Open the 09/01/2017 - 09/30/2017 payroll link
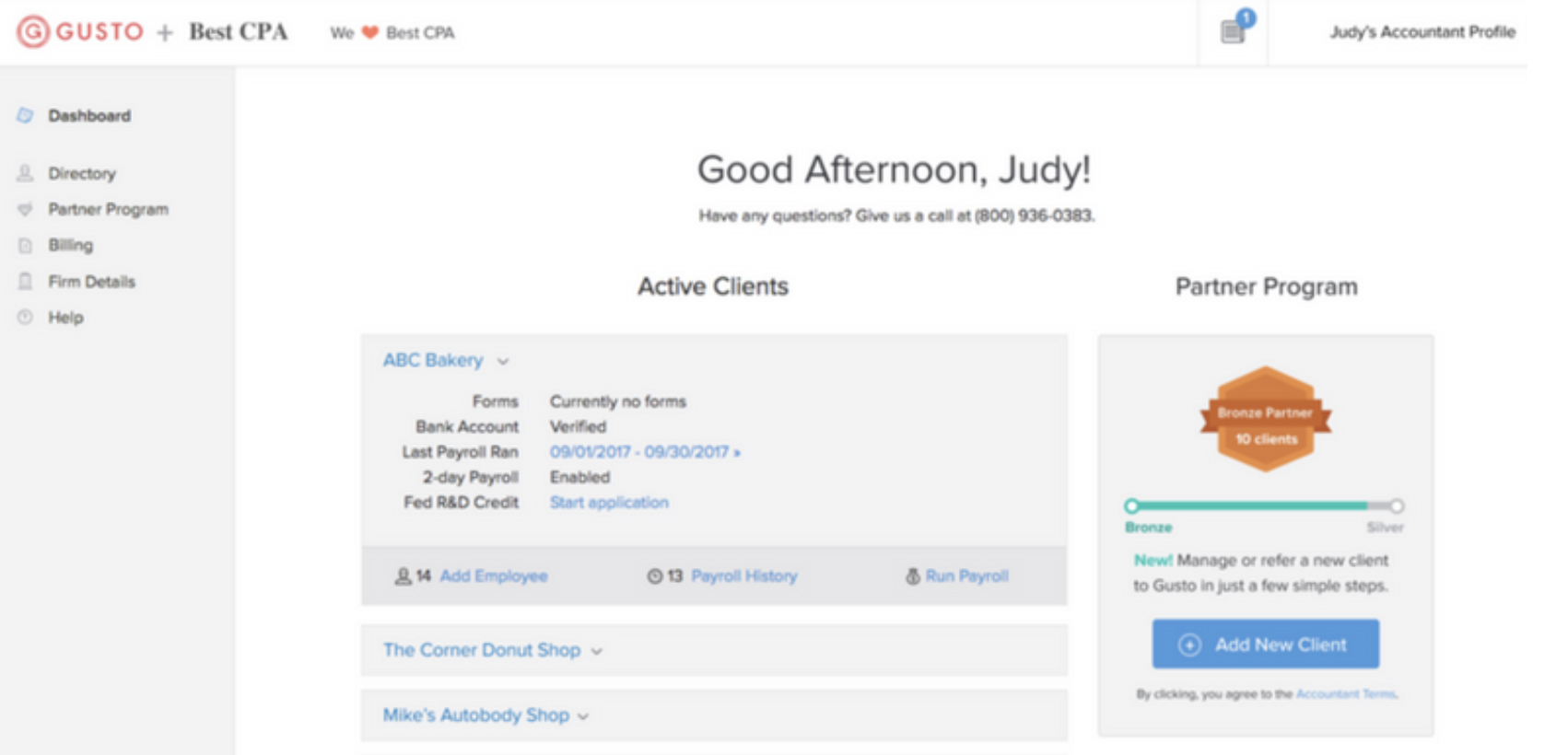Image resolution: width=1568 pixels, height=755 pixels. point(645,452)
